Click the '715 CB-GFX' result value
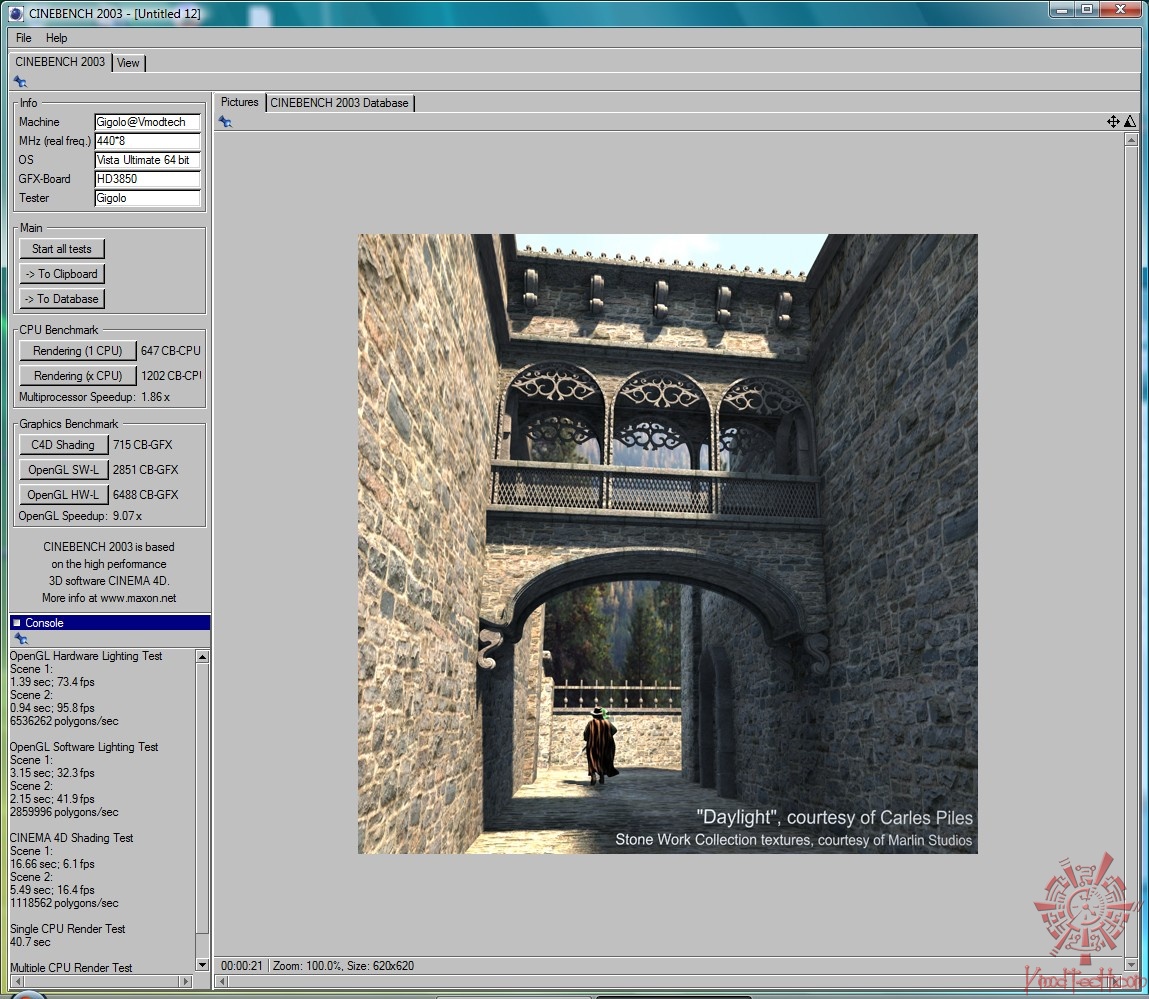 coord(142,445)
